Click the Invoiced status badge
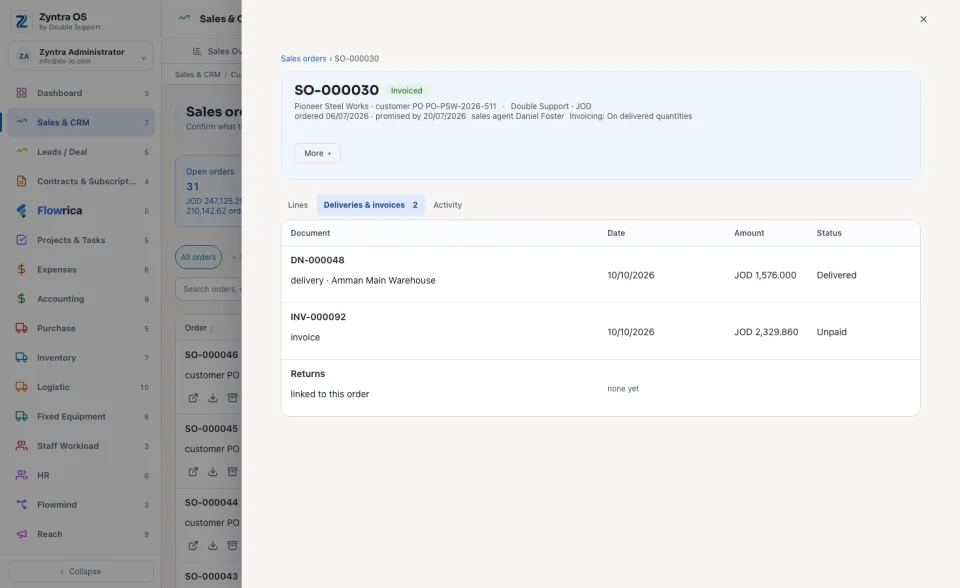 pos(407,91)
